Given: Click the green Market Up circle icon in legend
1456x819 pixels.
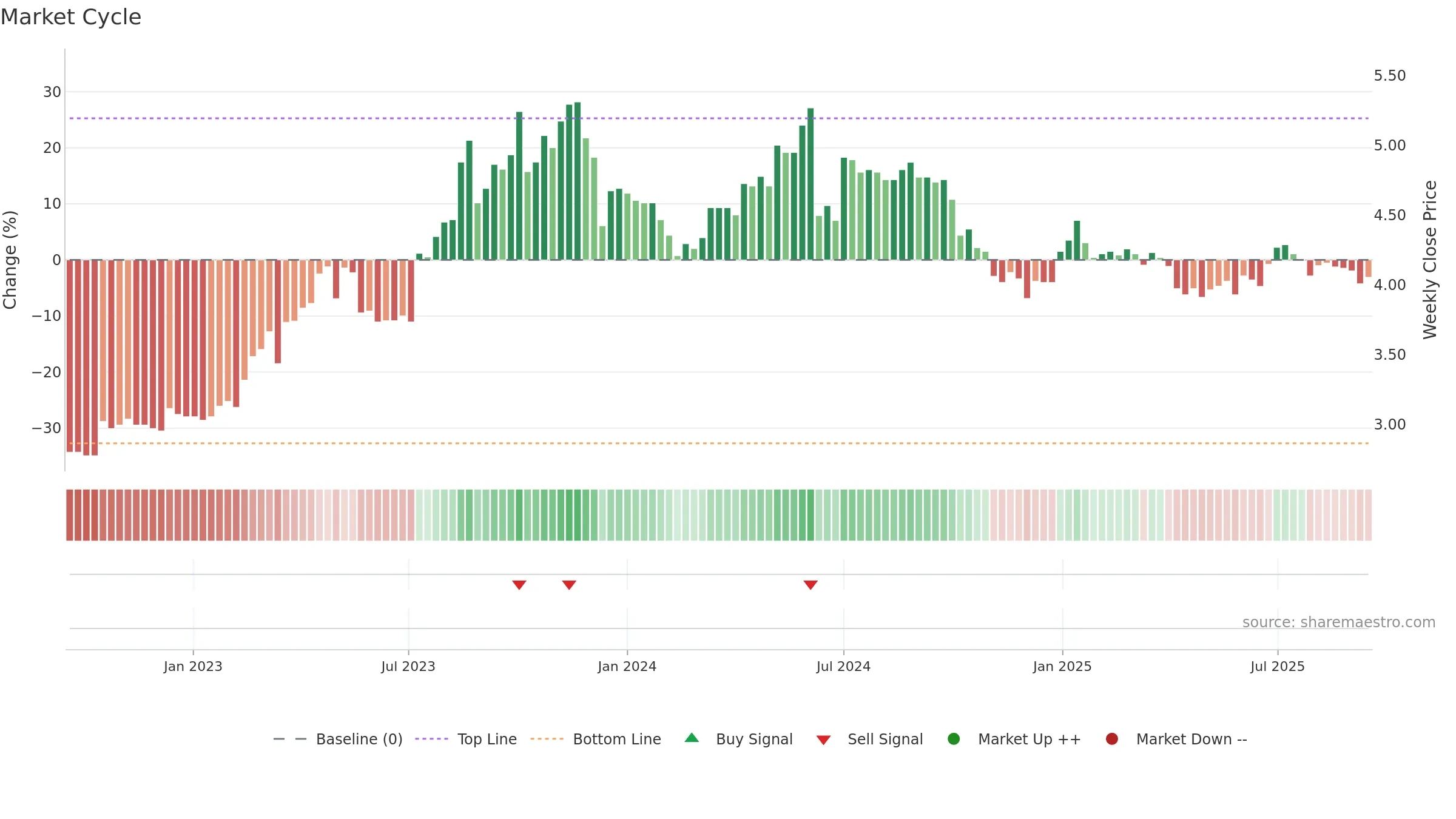Looking at the screenshot, I should click(x=954, y=739).
